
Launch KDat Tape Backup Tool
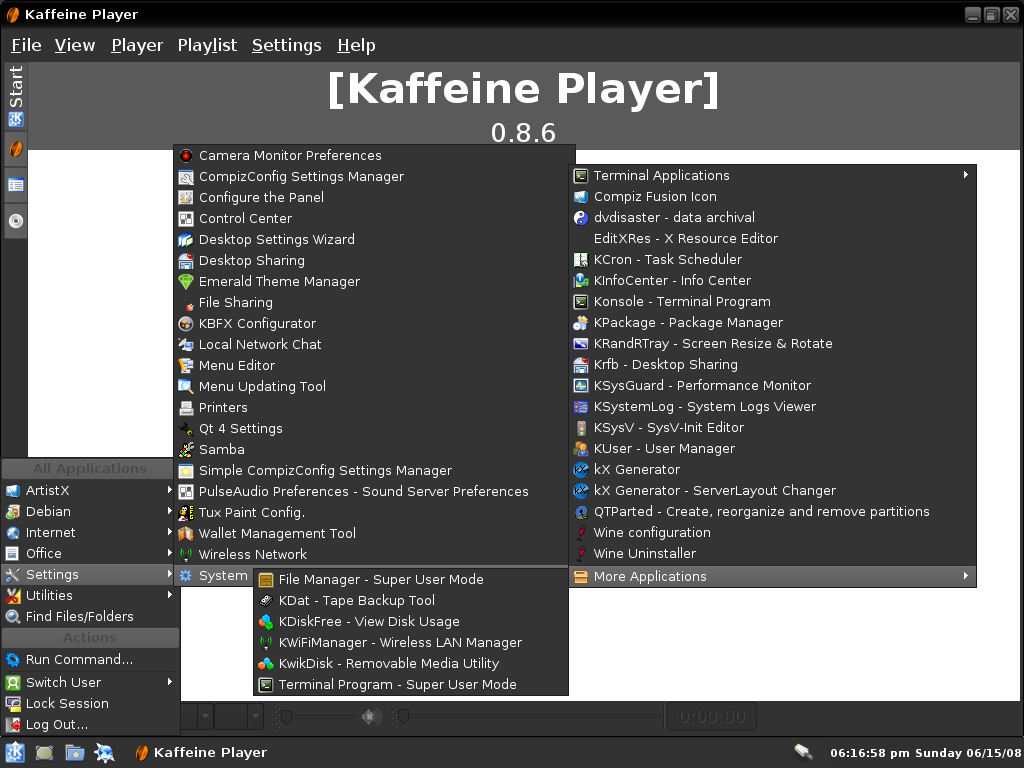411,601
